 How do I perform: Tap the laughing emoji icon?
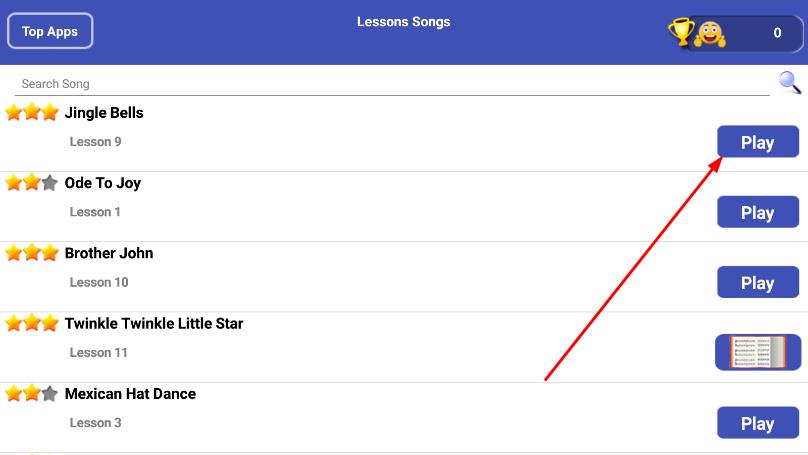[x=709, y=34]
